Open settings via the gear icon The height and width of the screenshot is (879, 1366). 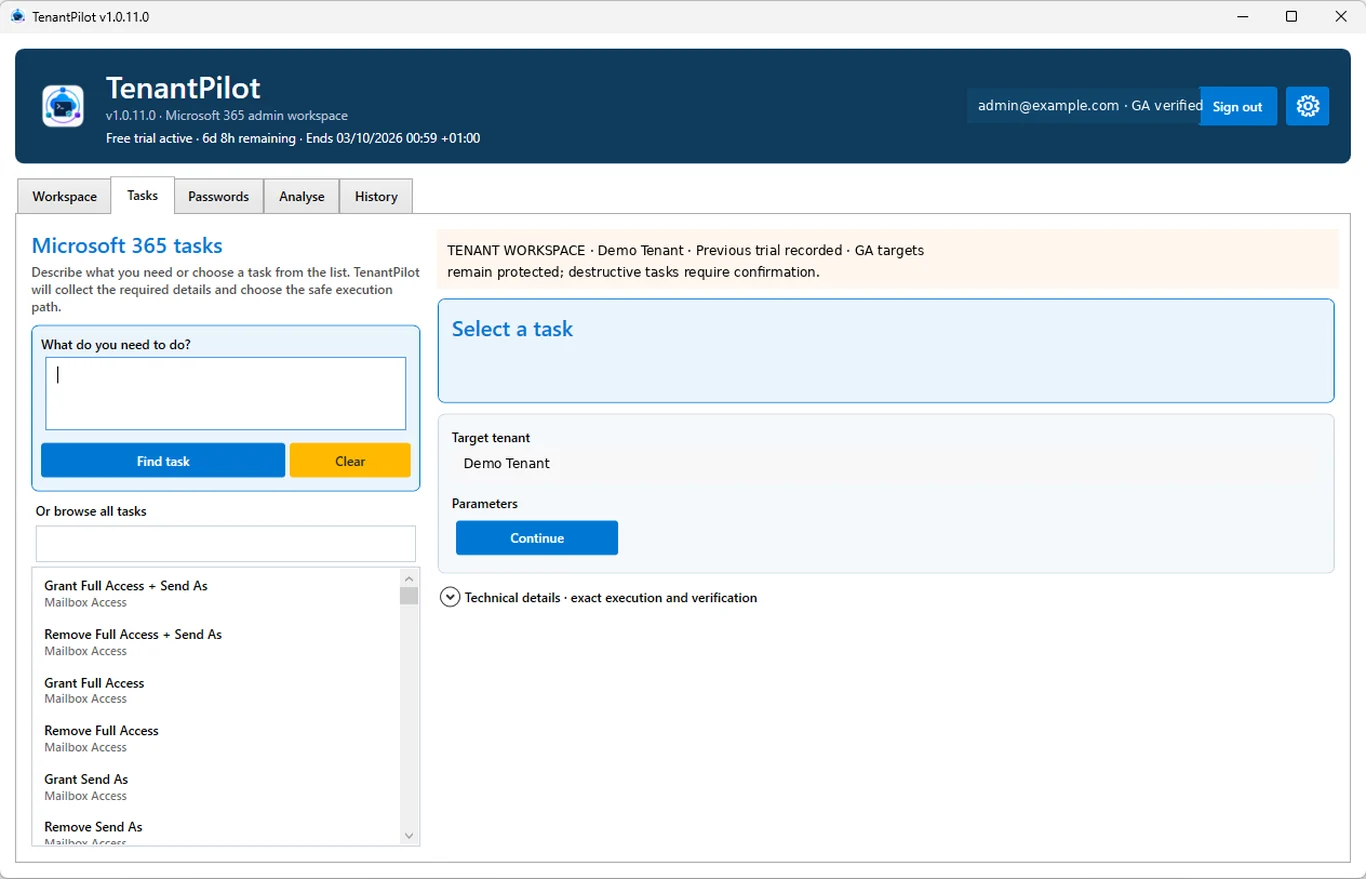click(1307, 106)
